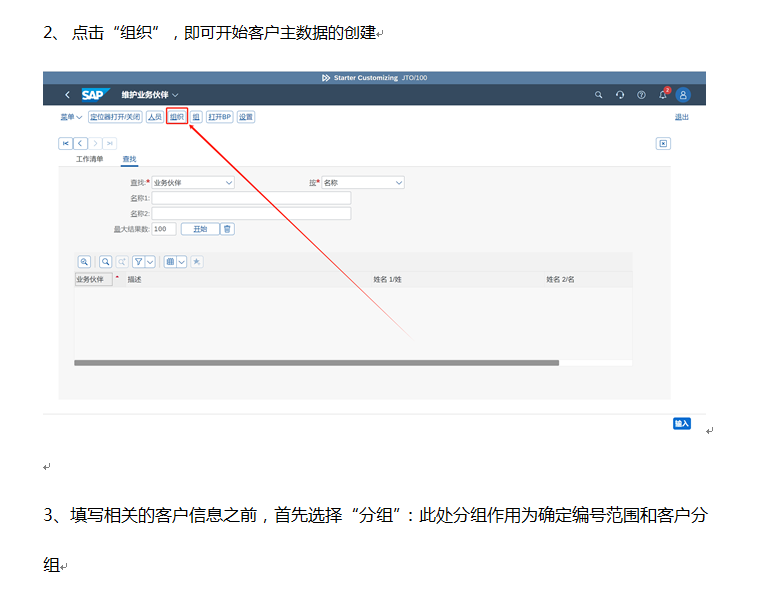This screenshot has width=780, height=601.
Task: Expand the 按 名称 dropdown
Action: click(398, 183)
